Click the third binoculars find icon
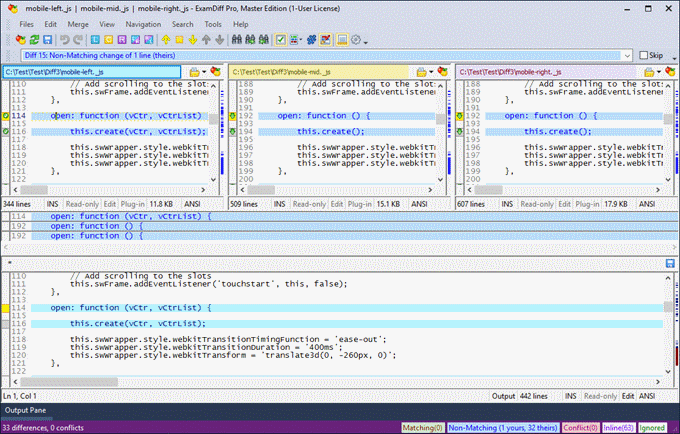This screenshot has height=434, width=680. (x=263, y=40)
